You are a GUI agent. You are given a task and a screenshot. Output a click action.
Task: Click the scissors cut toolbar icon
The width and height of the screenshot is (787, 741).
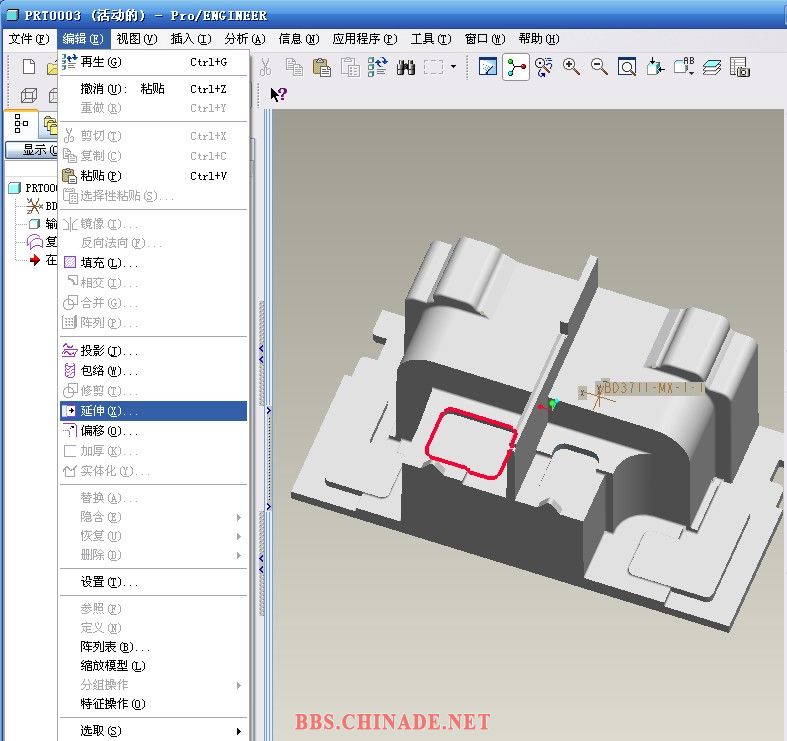[266, 67]
